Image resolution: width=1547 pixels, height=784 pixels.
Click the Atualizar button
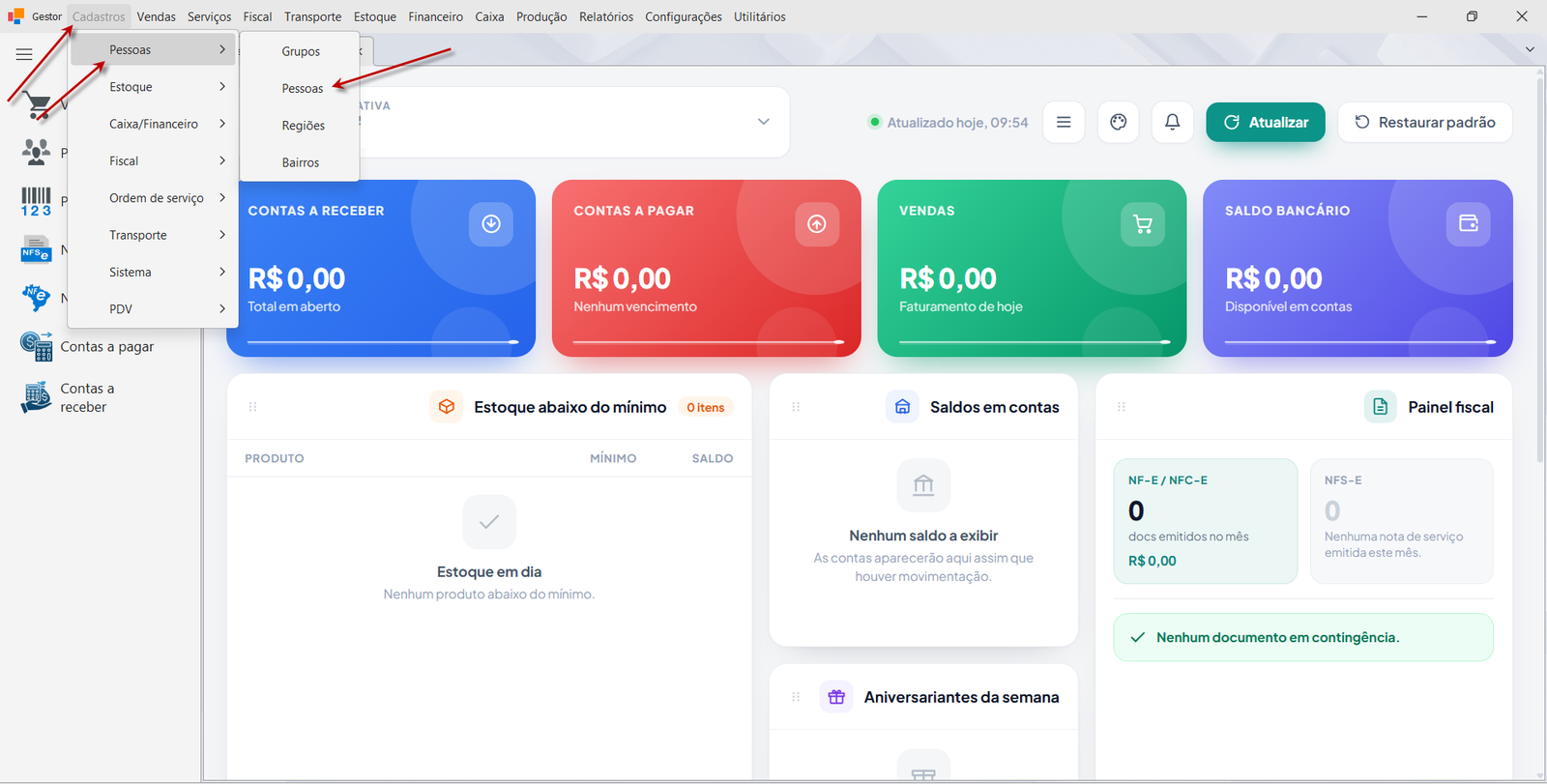coord(1266,122)
